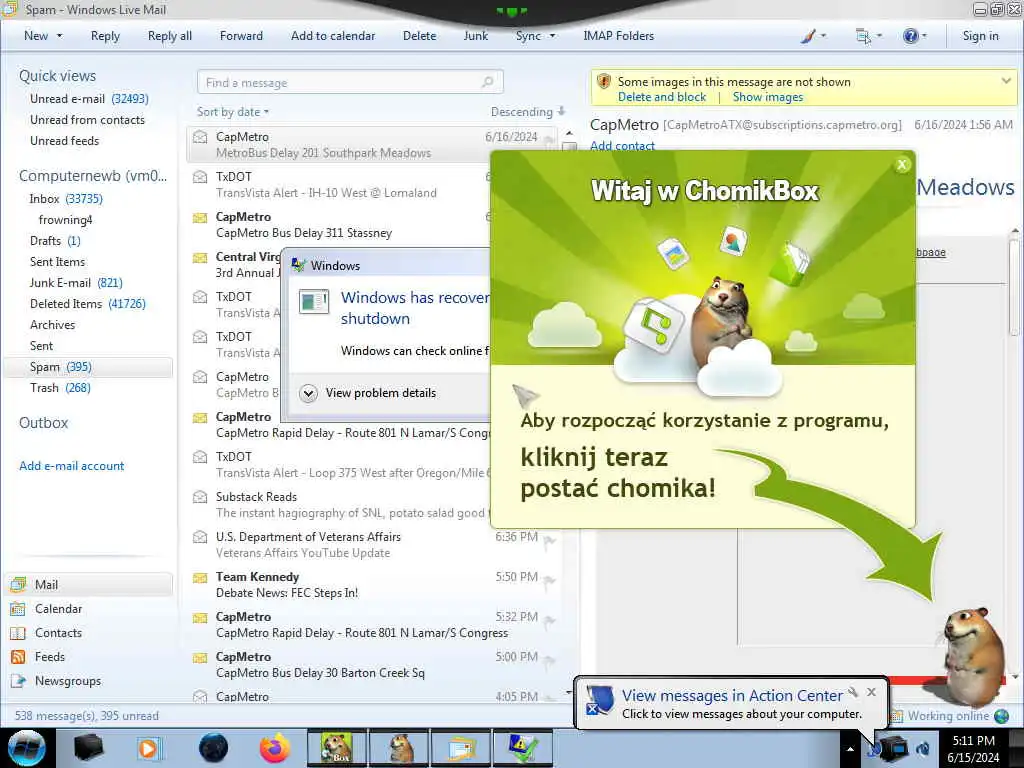Flag the Team Kennedy Debate News message
The image size is (1024, 768).
click(x=549, y=580)
